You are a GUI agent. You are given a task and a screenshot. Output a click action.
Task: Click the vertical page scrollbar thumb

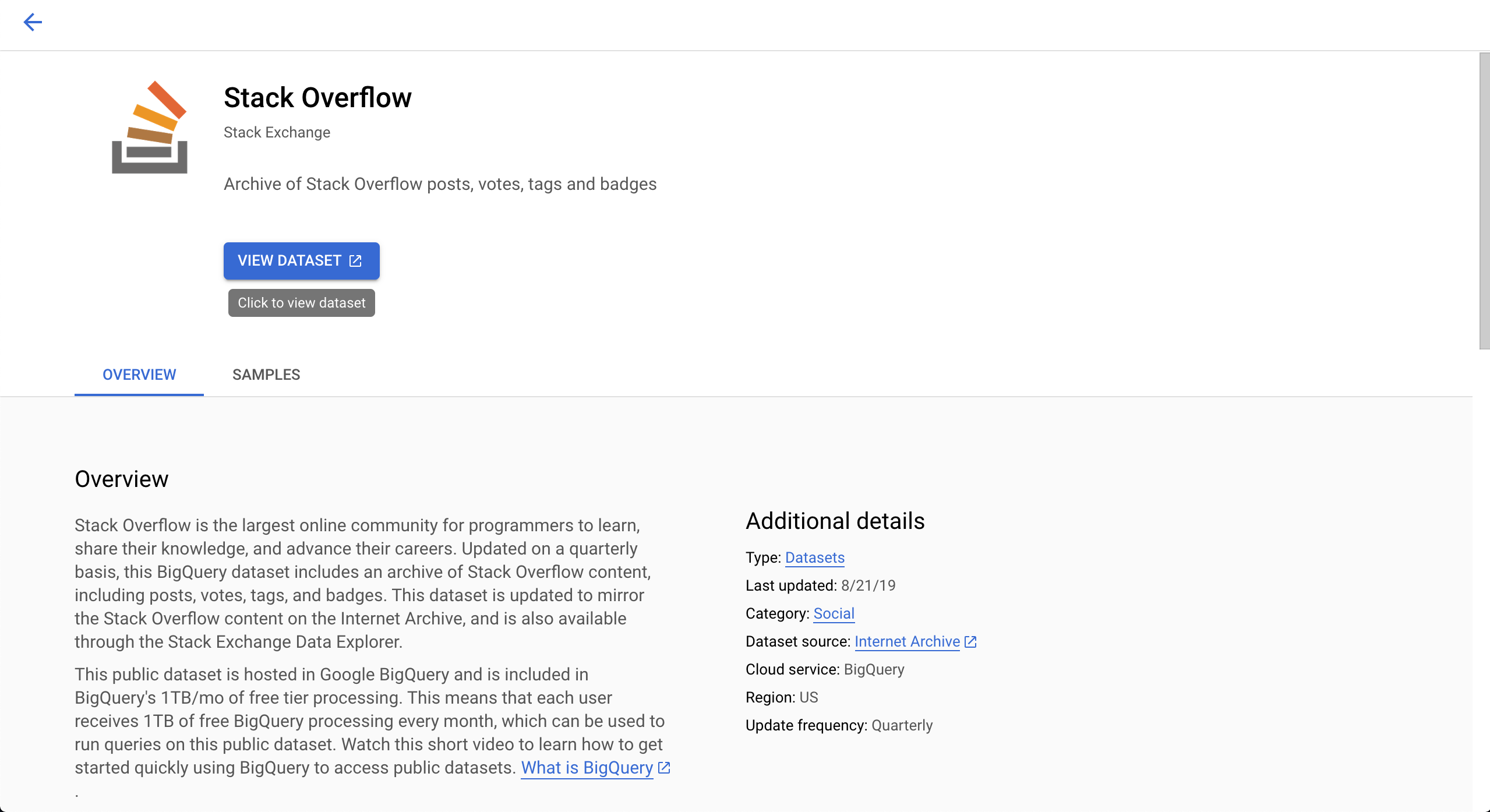1484,201
